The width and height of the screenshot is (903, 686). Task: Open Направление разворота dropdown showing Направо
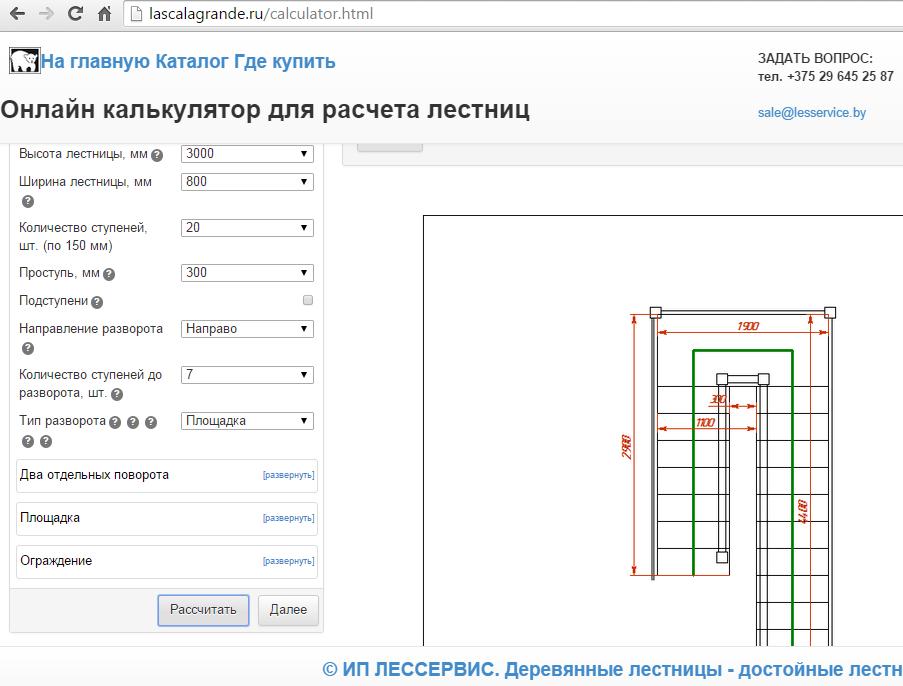(x=247, y=329)
